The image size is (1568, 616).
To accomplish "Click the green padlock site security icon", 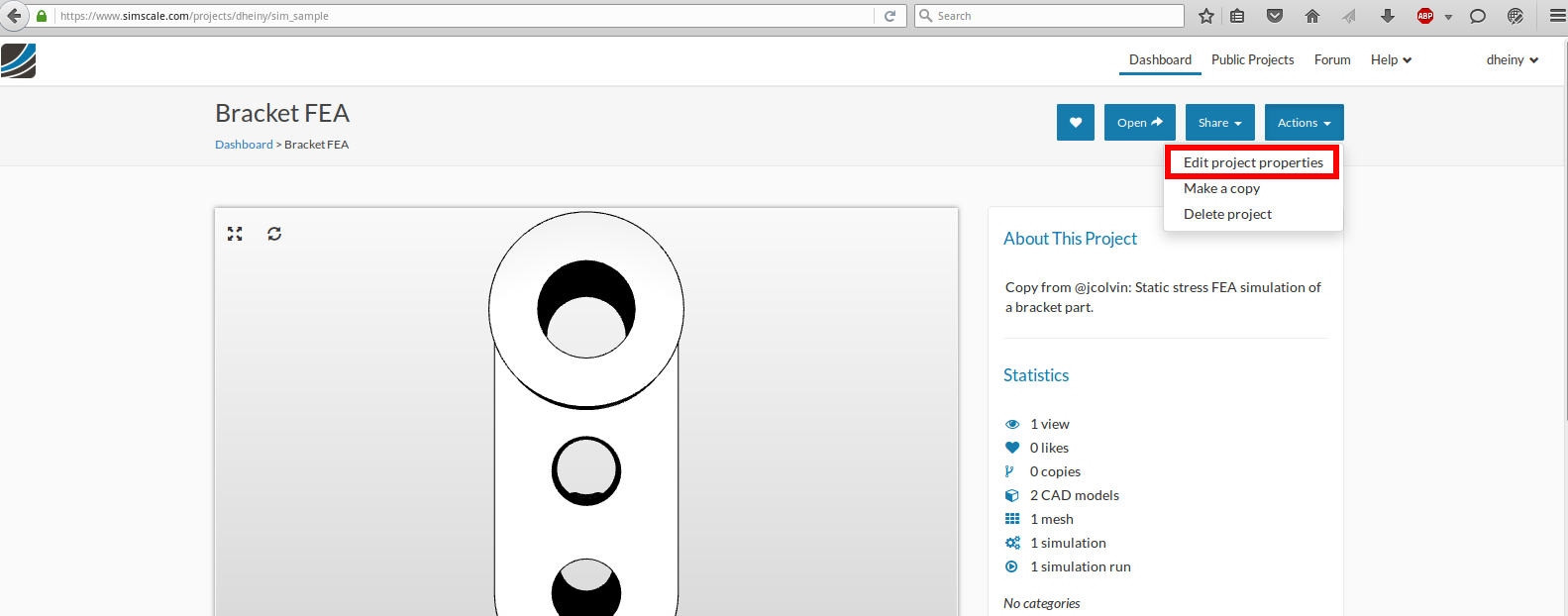I will [42, 16].
